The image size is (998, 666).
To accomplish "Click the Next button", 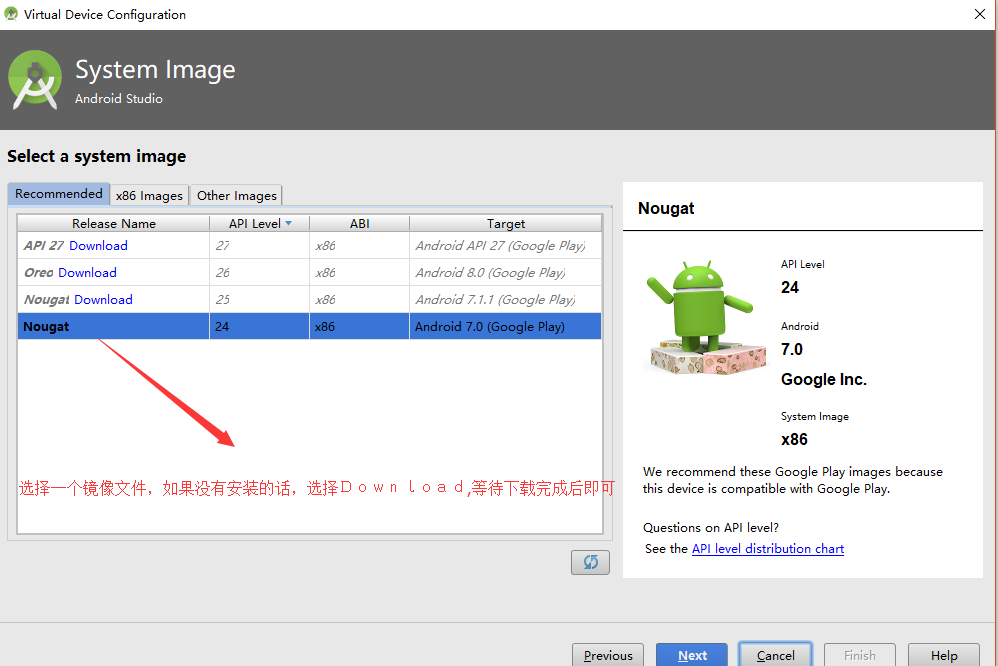I will [692, 655].
